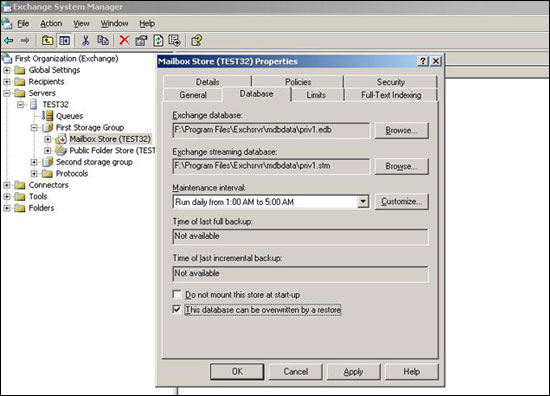Expand the Tools node

tap(7, 197)
